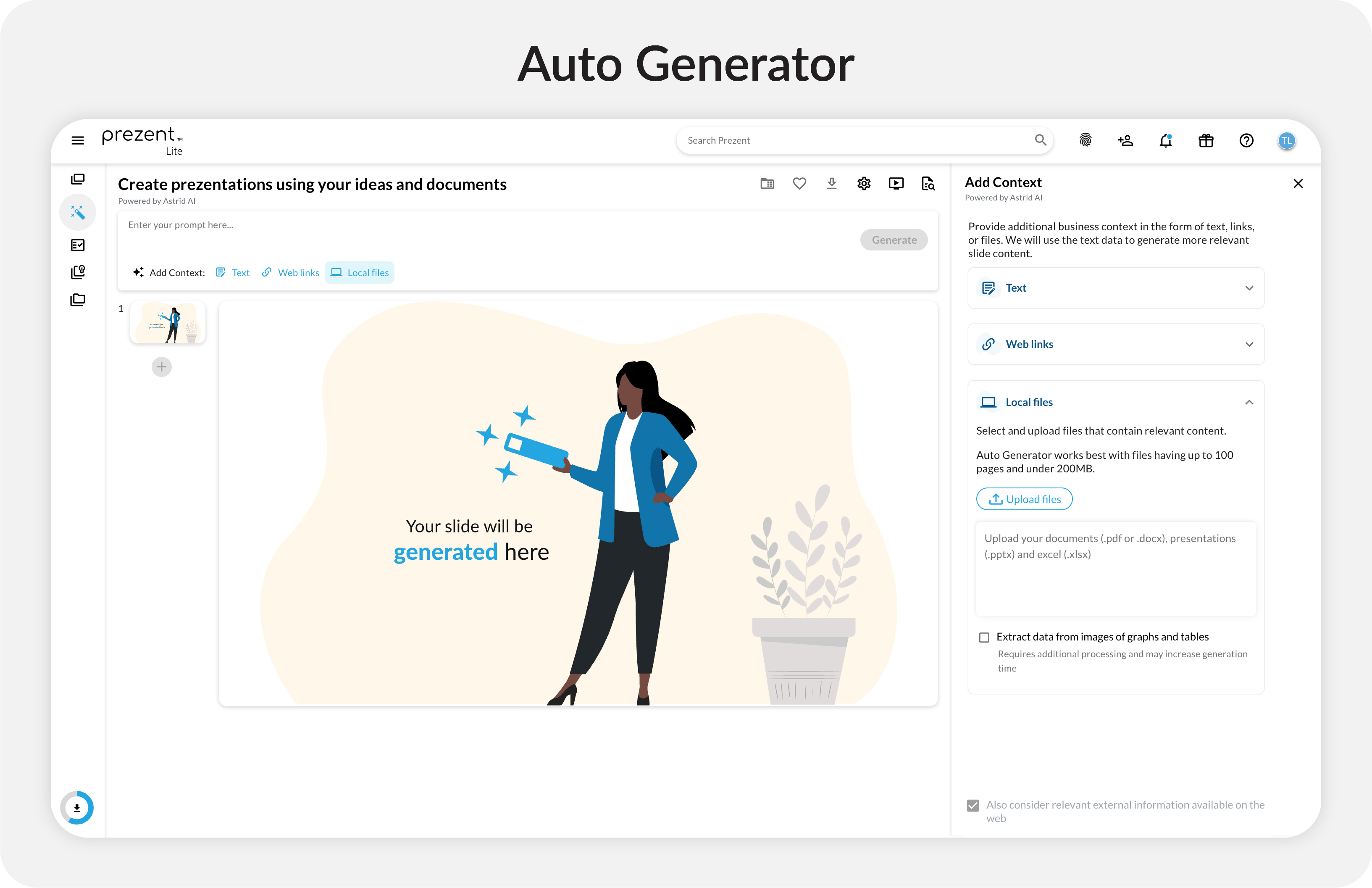Open the notifications bell

(x=1166, y=140)
